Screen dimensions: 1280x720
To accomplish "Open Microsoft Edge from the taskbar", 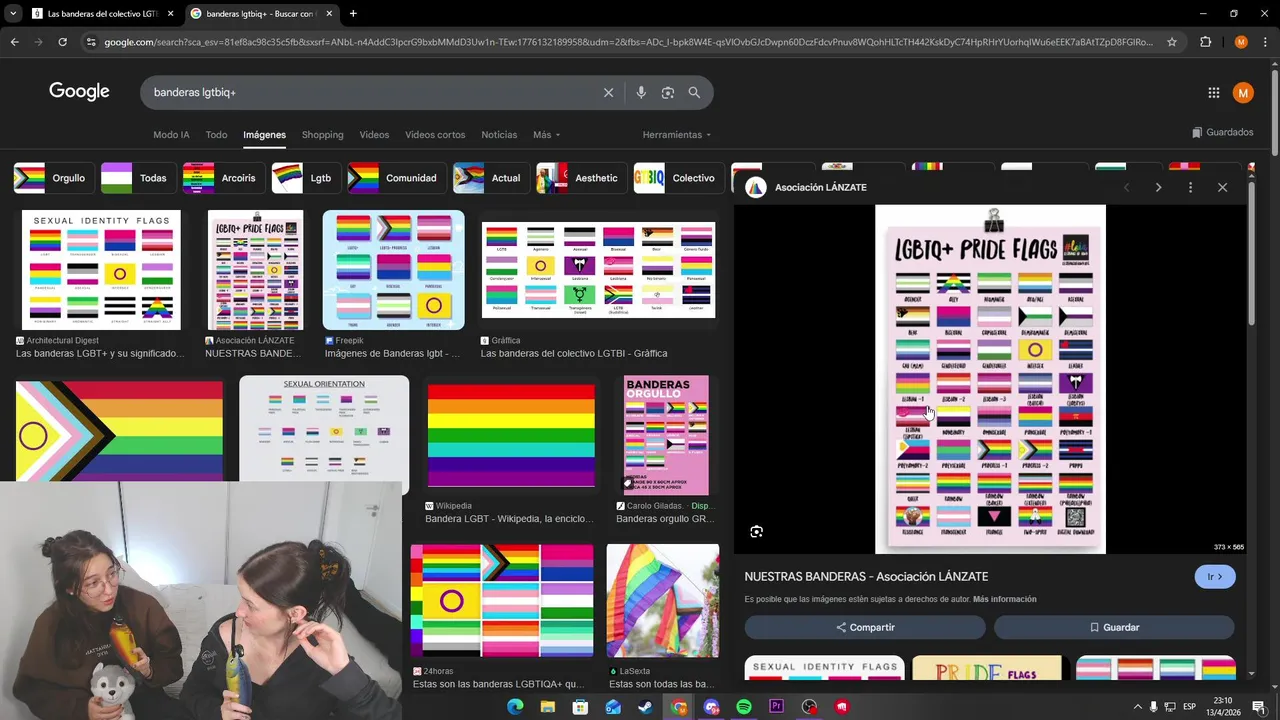I will pos(515,707).
